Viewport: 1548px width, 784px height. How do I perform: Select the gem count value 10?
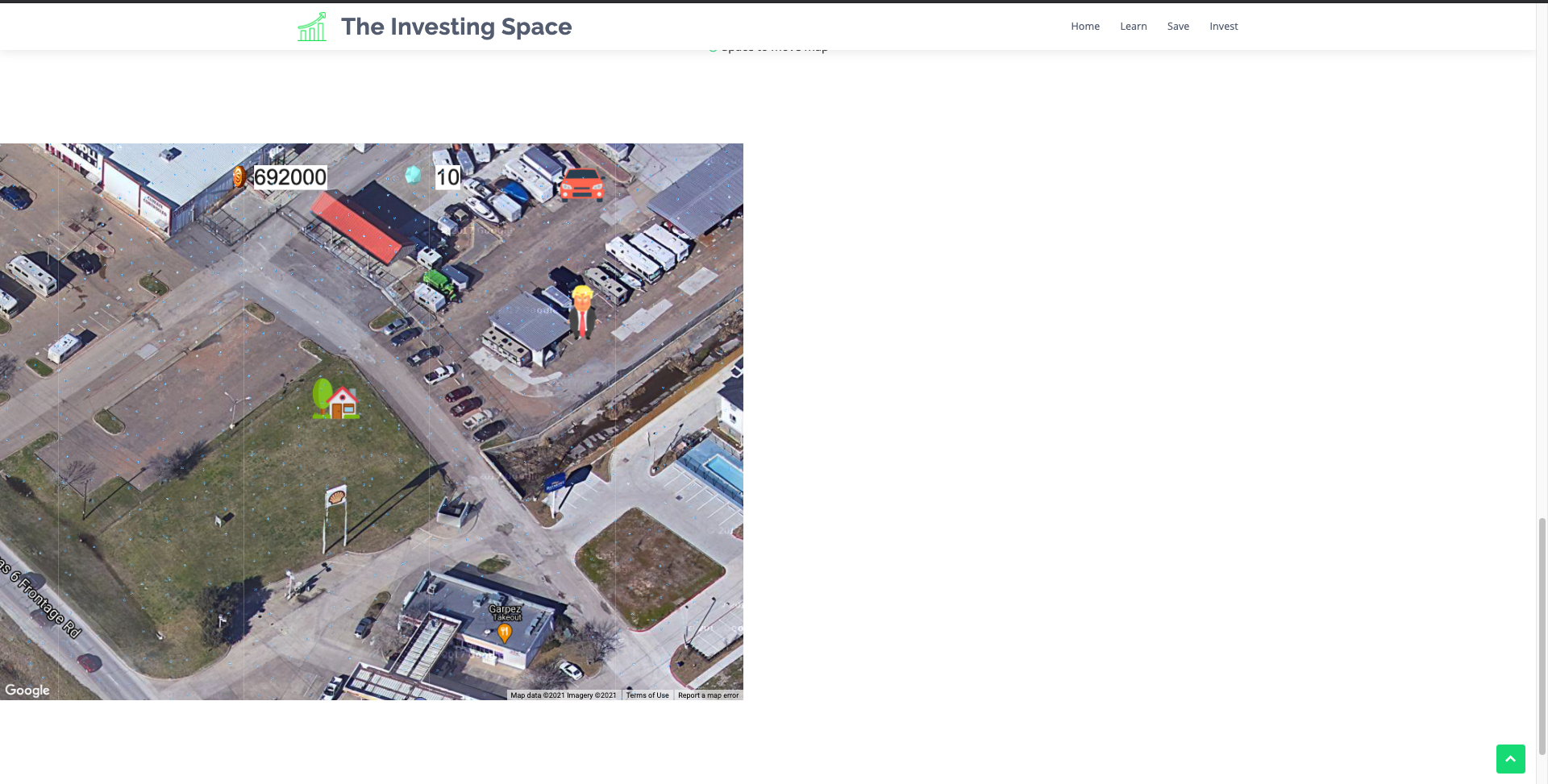click(448, 177)
